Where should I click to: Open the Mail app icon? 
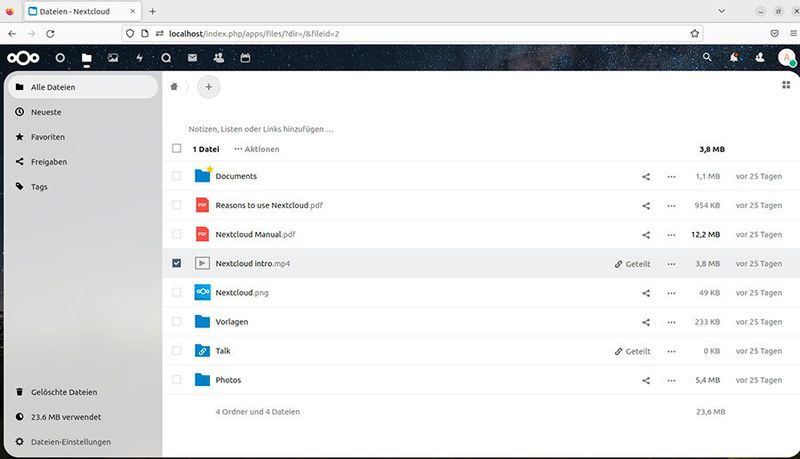[x=192, y=58]
